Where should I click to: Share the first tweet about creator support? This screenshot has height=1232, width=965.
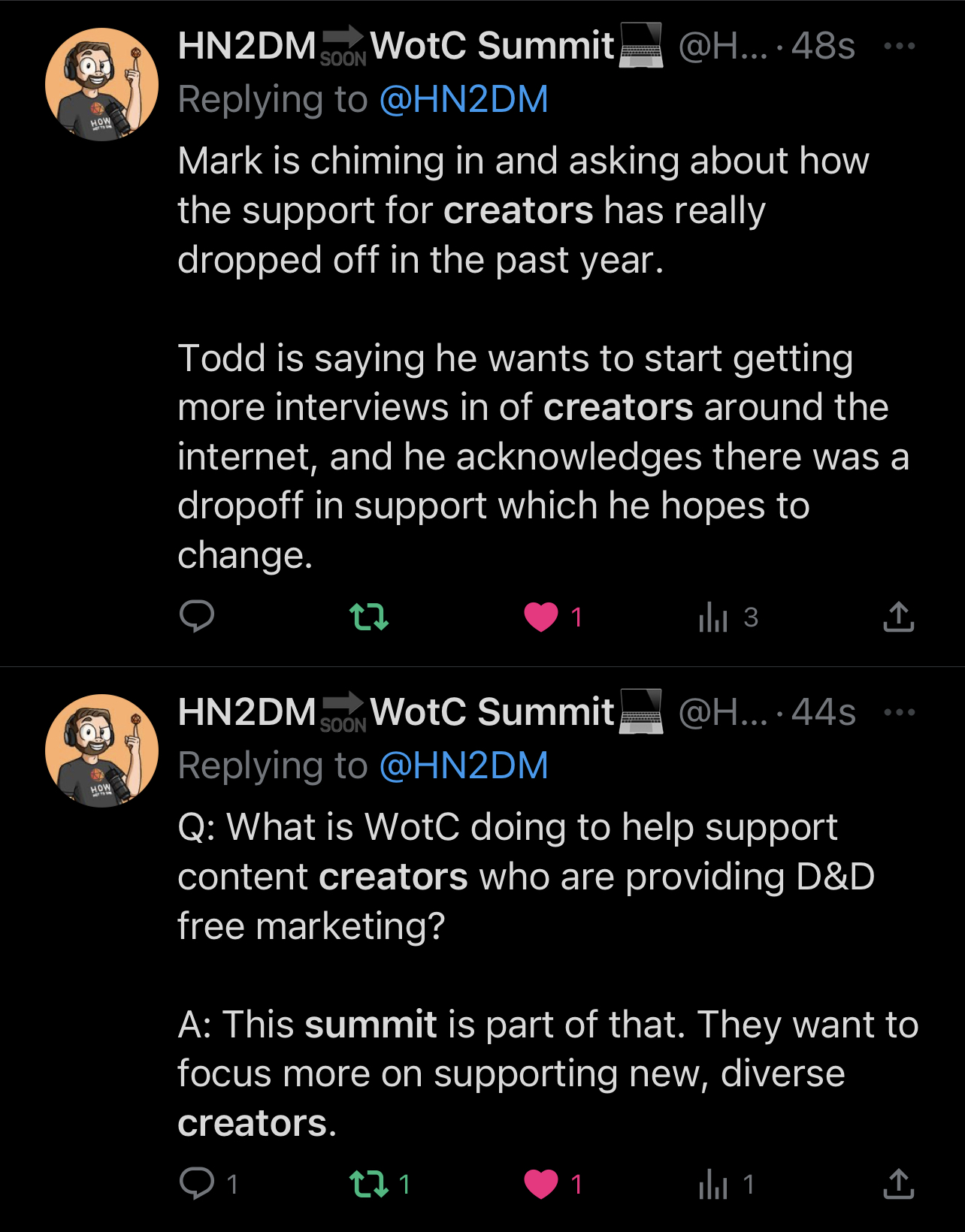click(x=898, y=617)
